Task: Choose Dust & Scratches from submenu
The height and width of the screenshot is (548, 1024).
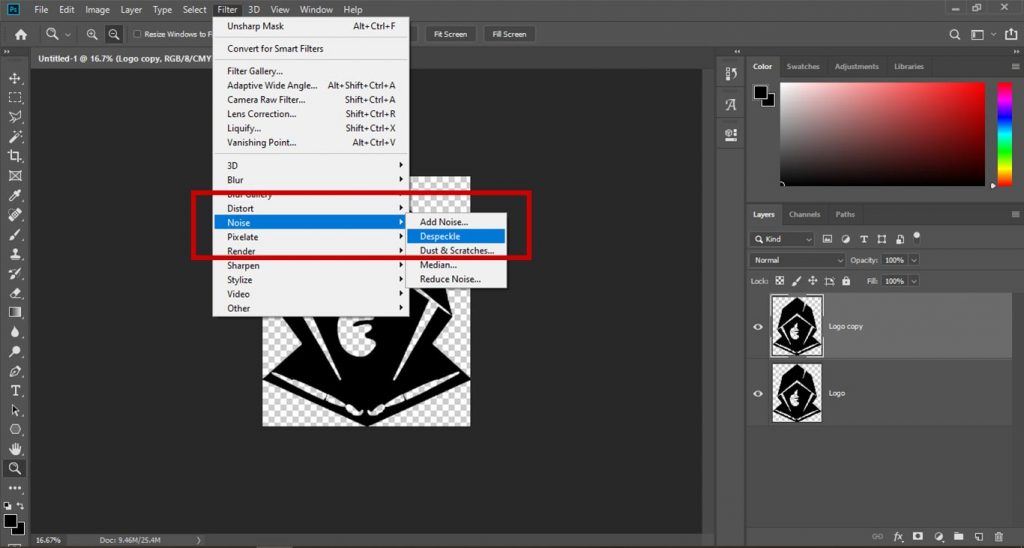Action: click(456, 251)
